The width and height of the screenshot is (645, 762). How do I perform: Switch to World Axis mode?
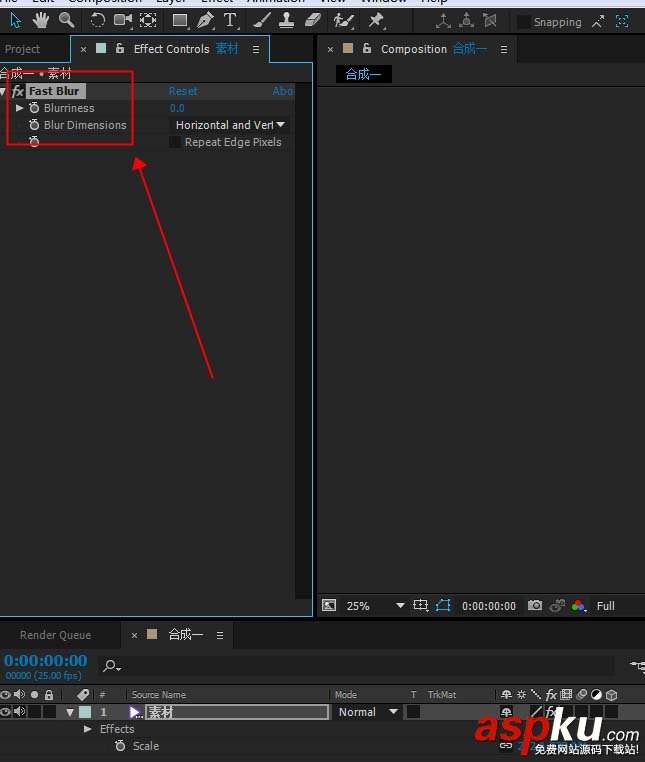coord(466,21)
